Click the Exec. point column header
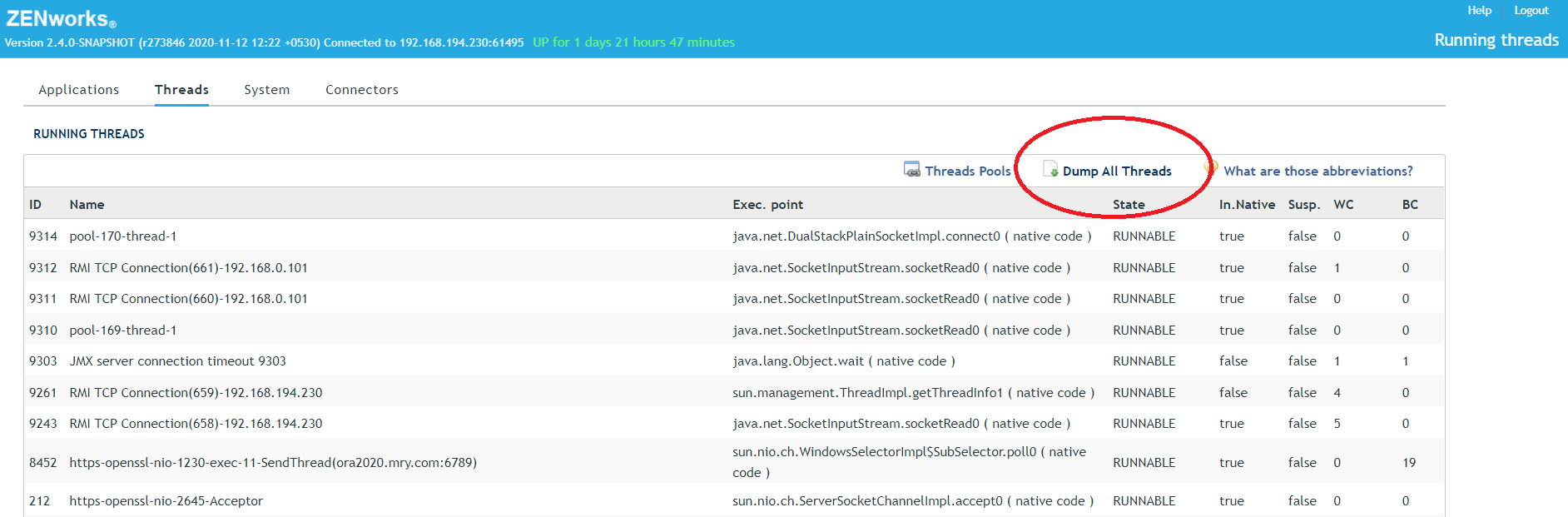1568x517 pixels. pyautogui.click(x=767, y=205)
